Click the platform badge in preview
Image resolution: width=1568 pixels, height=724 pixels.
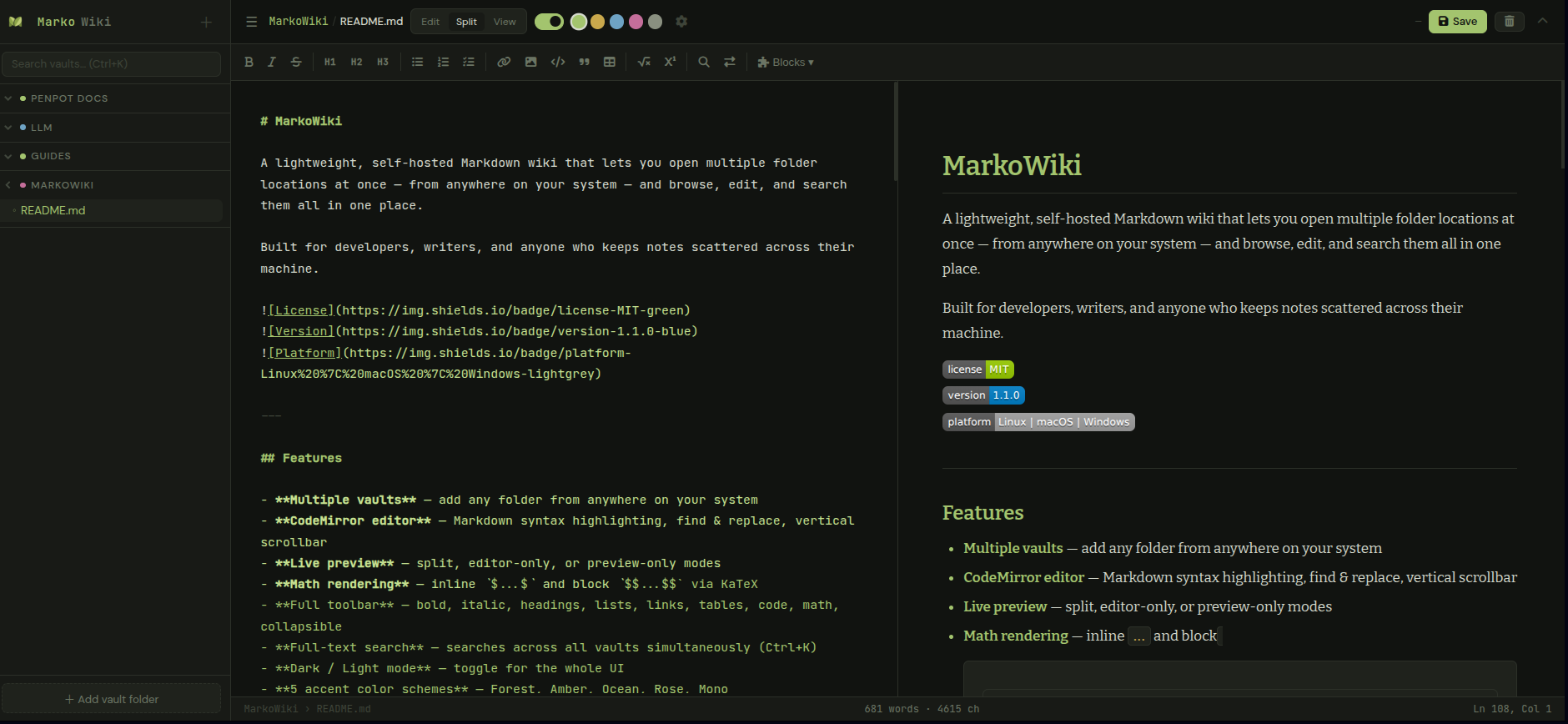[1038, 422]
